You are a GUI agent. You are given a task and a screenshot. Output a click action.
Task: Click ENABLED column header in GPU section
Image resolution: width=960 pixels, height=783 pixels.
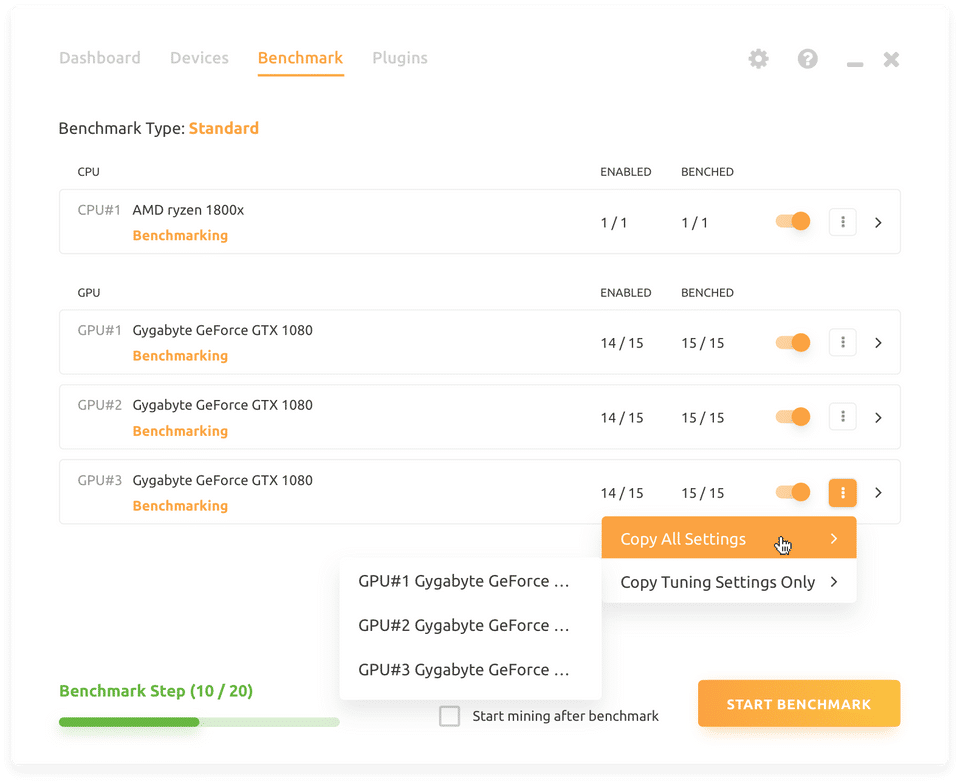tap(626, 293)
